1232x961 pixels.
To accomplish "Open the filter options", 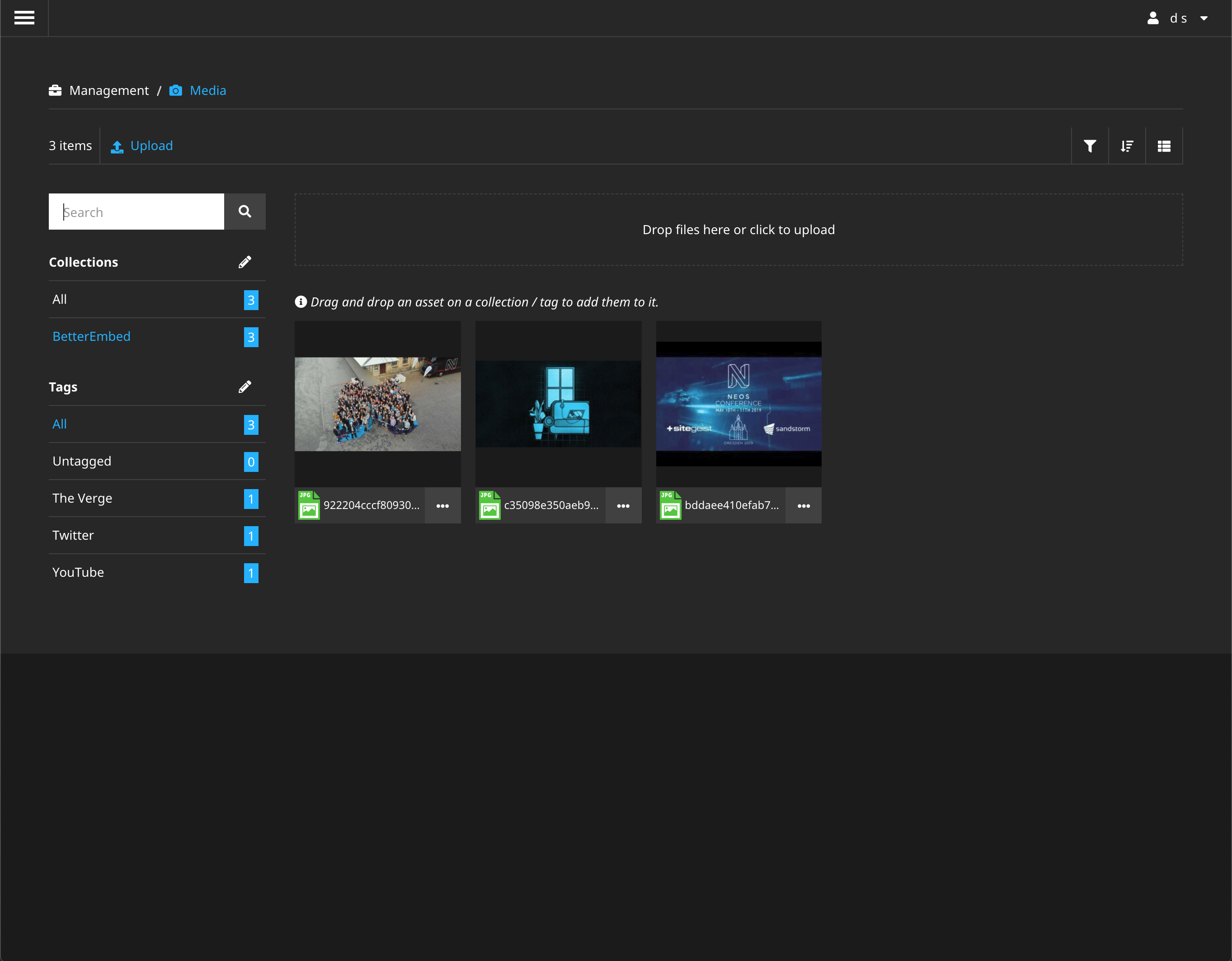I will point(1090,146).
